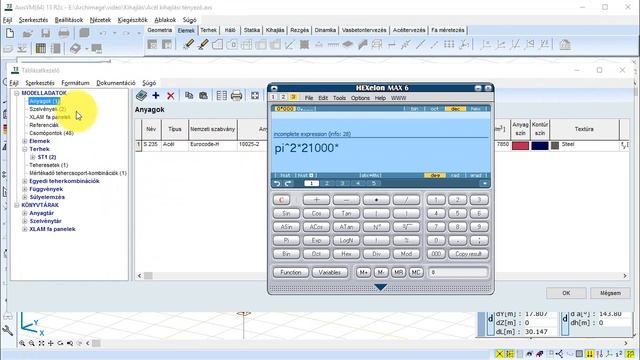The image size is (640, 360).
Task: Switch to calculator layout 2
Action: pos(283,97)
